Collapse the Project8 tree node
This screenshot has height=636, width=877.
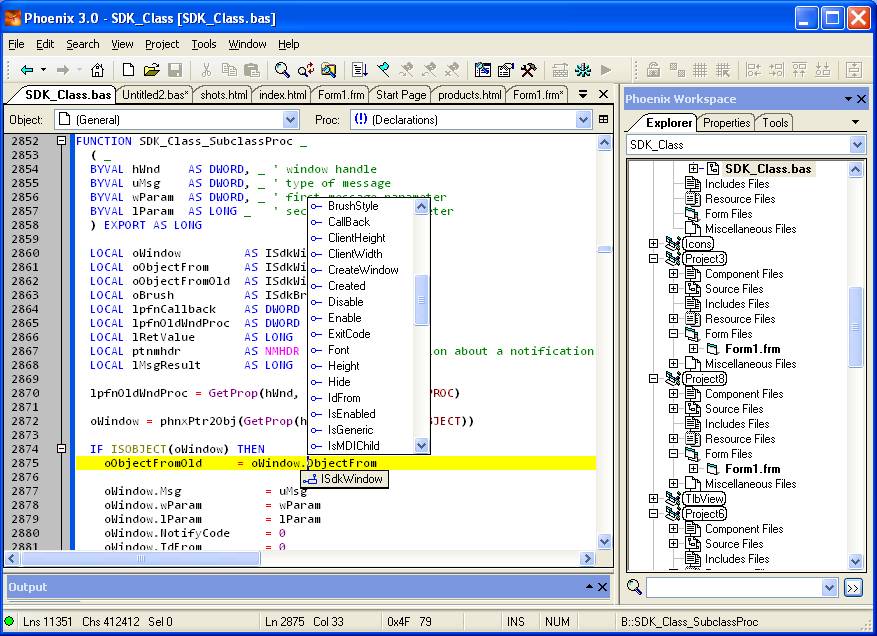tap(653, 379)
